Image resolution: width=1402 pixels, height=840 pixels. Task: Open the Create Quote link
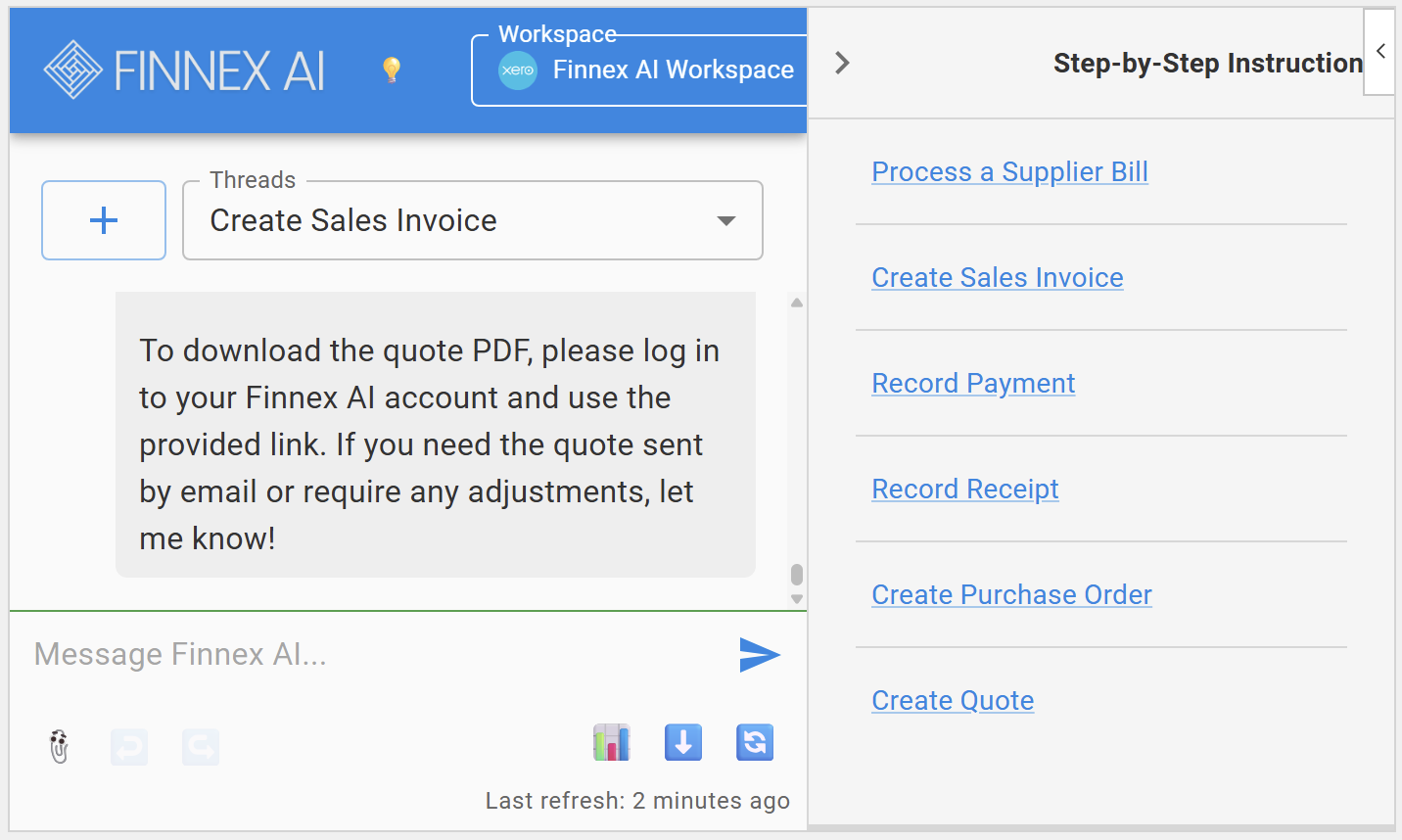(953, 701)
